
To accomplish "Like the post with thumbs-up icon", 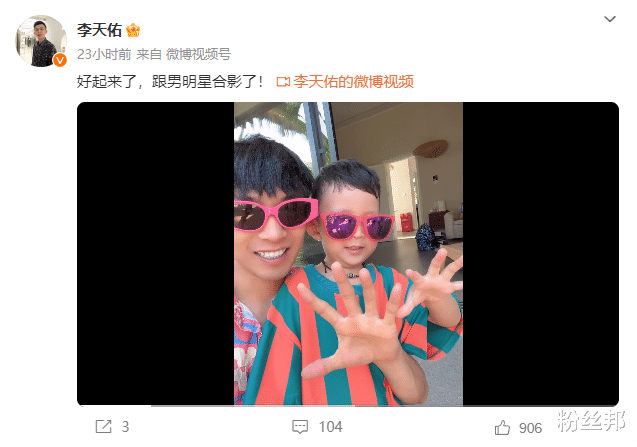I will click(x=502, y=428).
